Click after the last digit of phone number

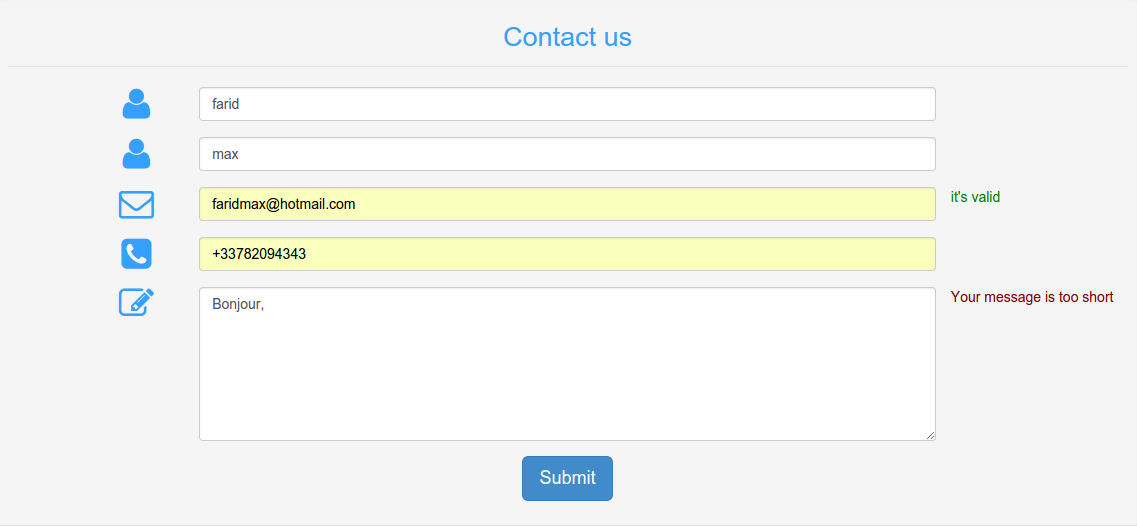307,254
